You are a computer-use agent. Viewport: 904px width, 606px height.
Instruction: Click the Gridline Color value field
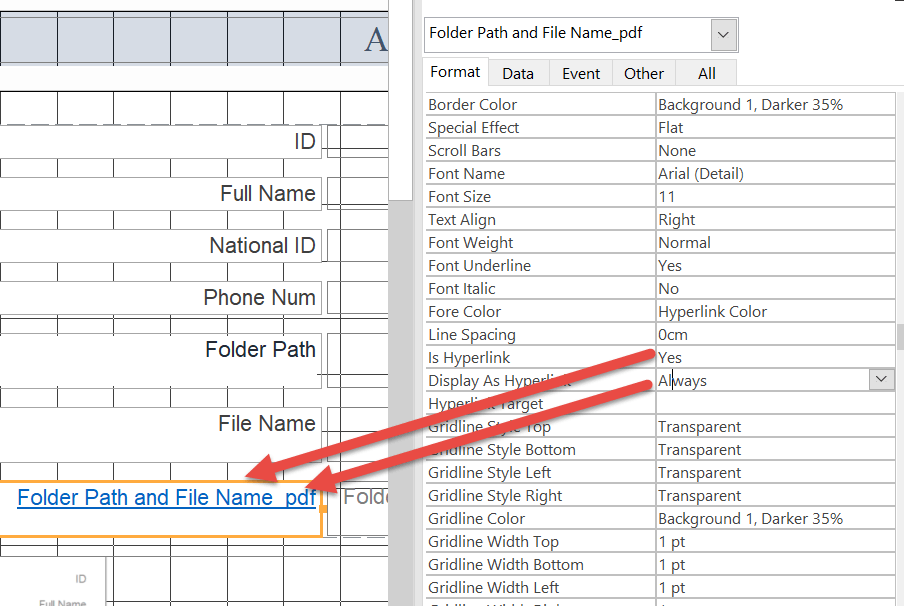coord(775,519)
